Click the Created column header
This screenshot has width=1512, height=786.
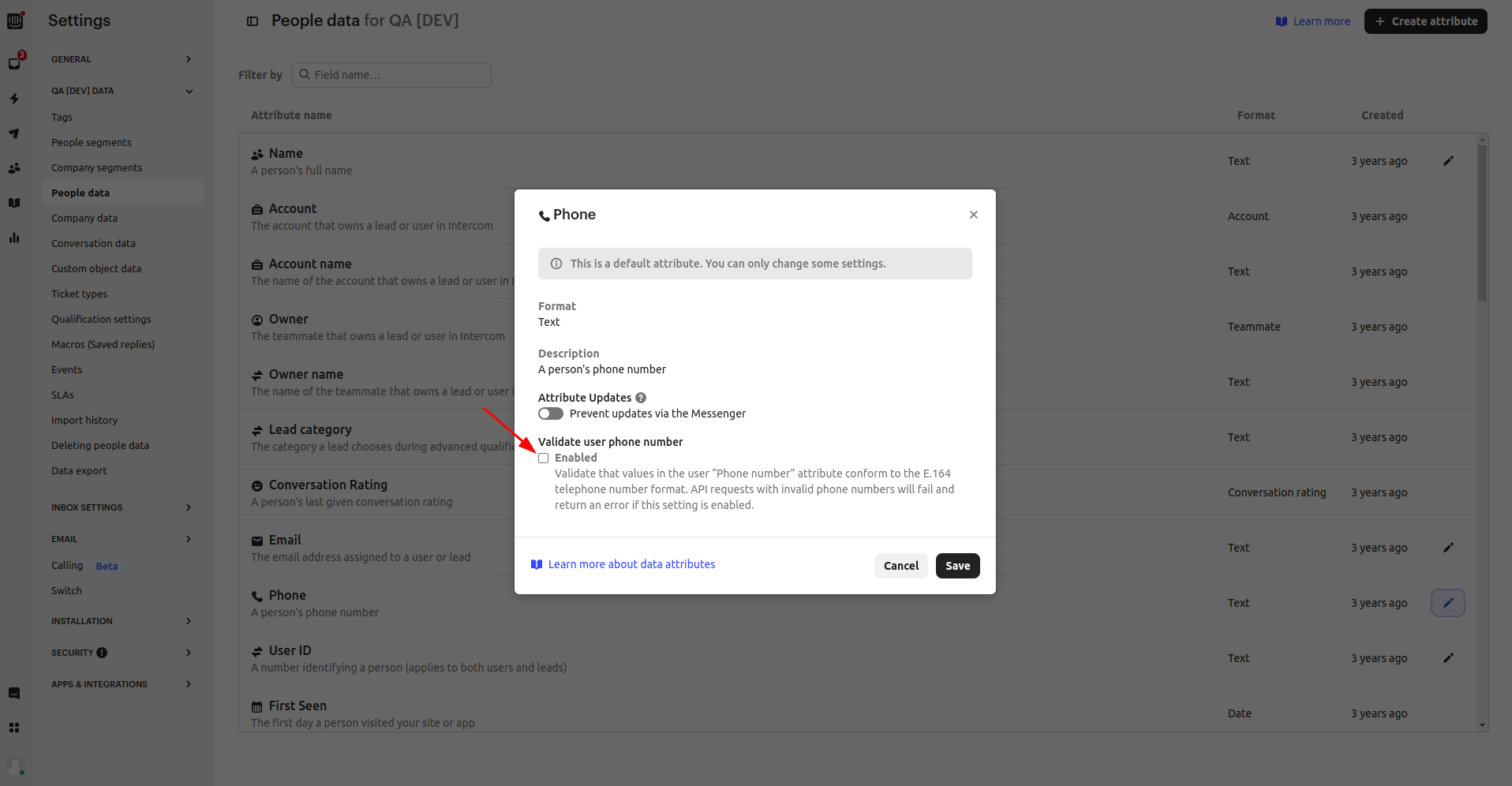point(1382,115)
